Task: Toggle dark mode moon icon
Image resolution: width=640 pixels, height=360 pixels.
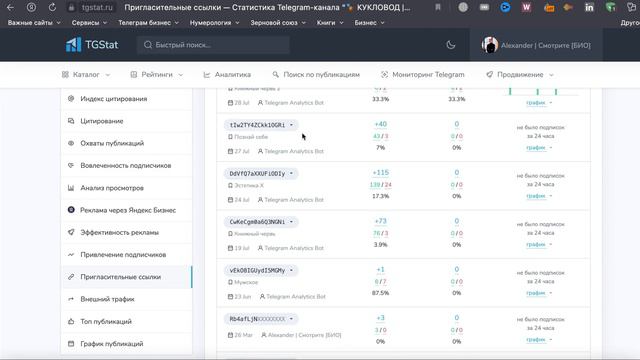Action: click(451, 45)
